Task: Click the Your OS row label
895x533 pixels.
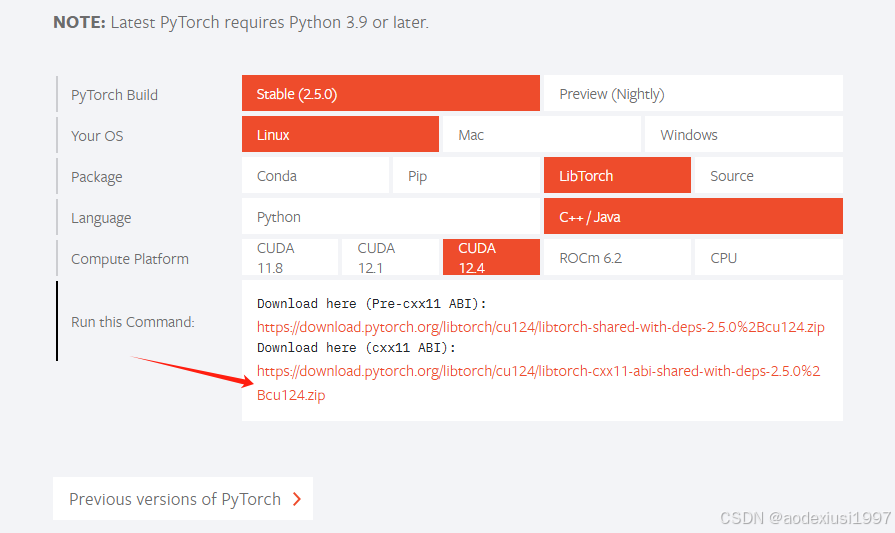Action: pyautogui.click(x=97, y=136)
